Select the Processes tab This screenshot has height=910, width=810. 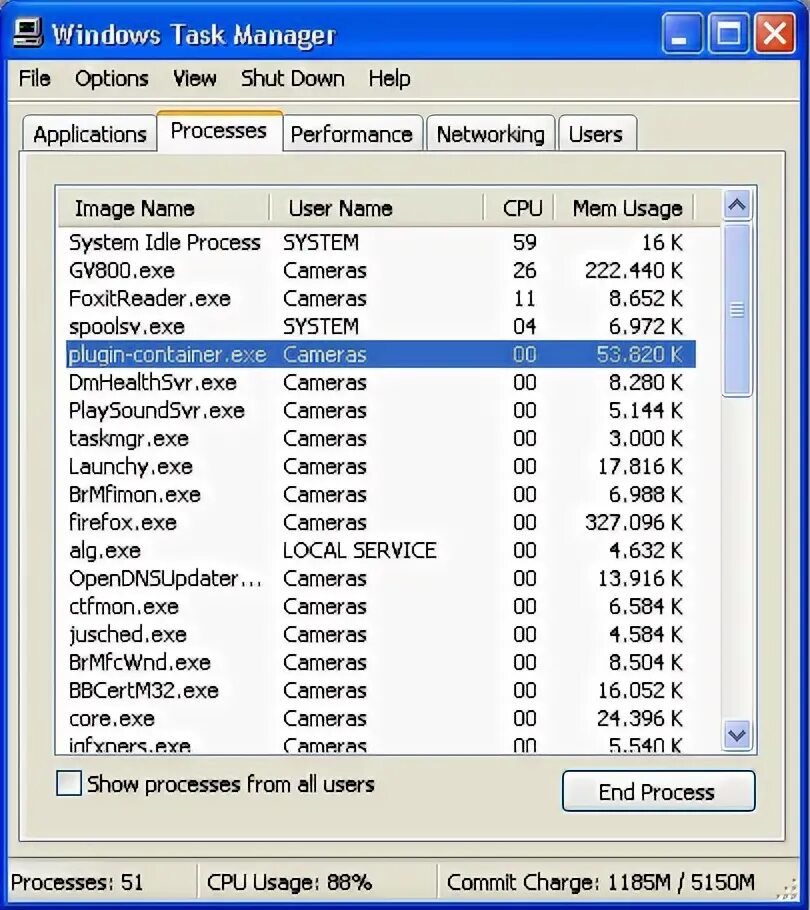(x=219, y=131)
